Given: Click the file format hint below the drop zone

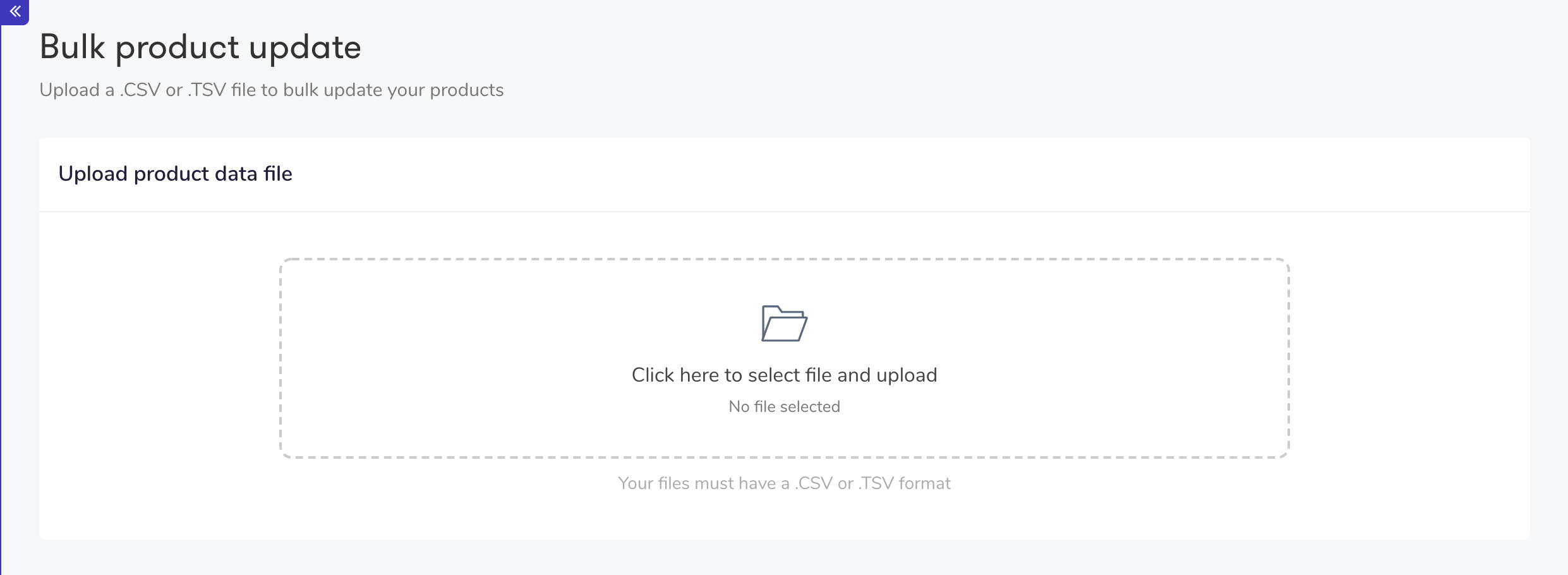Looking at the screenshot, I should (x=784, y=483).
